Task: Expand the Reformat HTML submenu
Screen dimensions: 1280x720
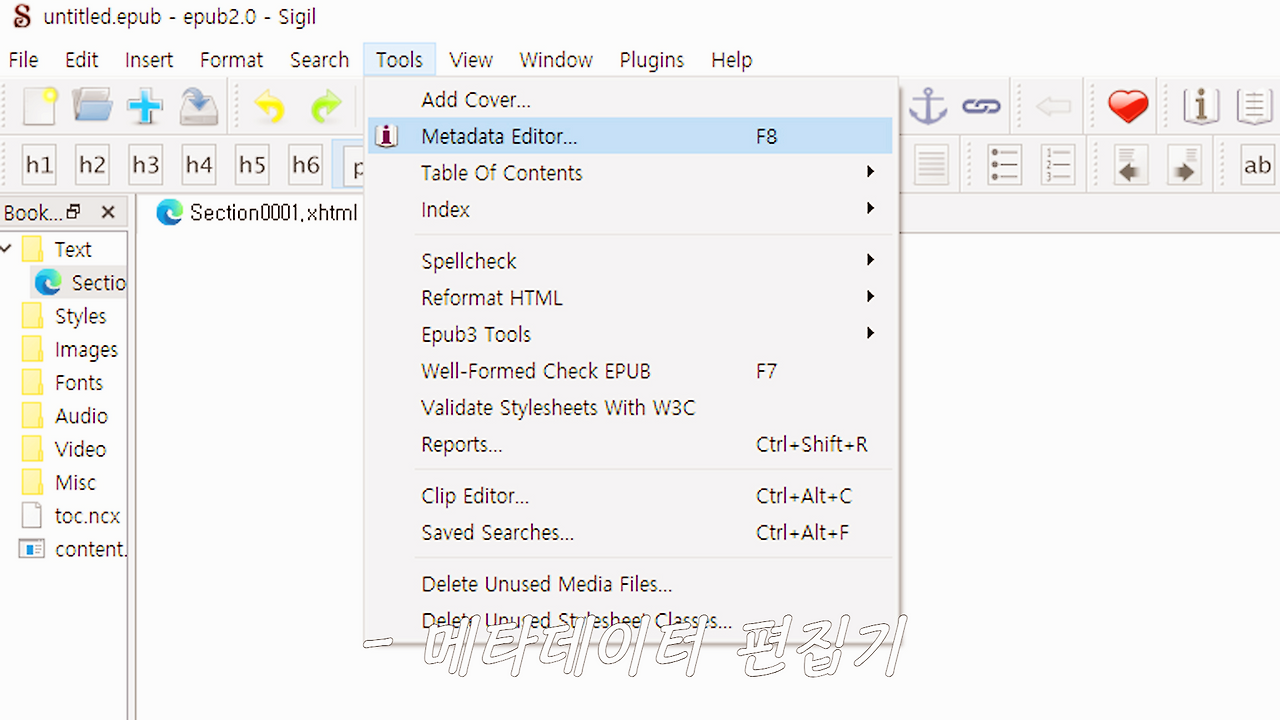Action: coord(630,298)
